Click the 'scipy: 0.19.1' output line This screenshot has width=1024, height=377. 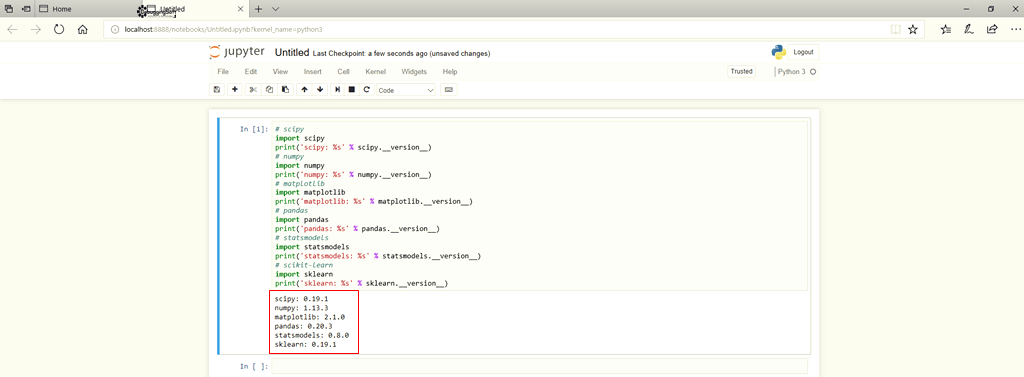(301, 299)
